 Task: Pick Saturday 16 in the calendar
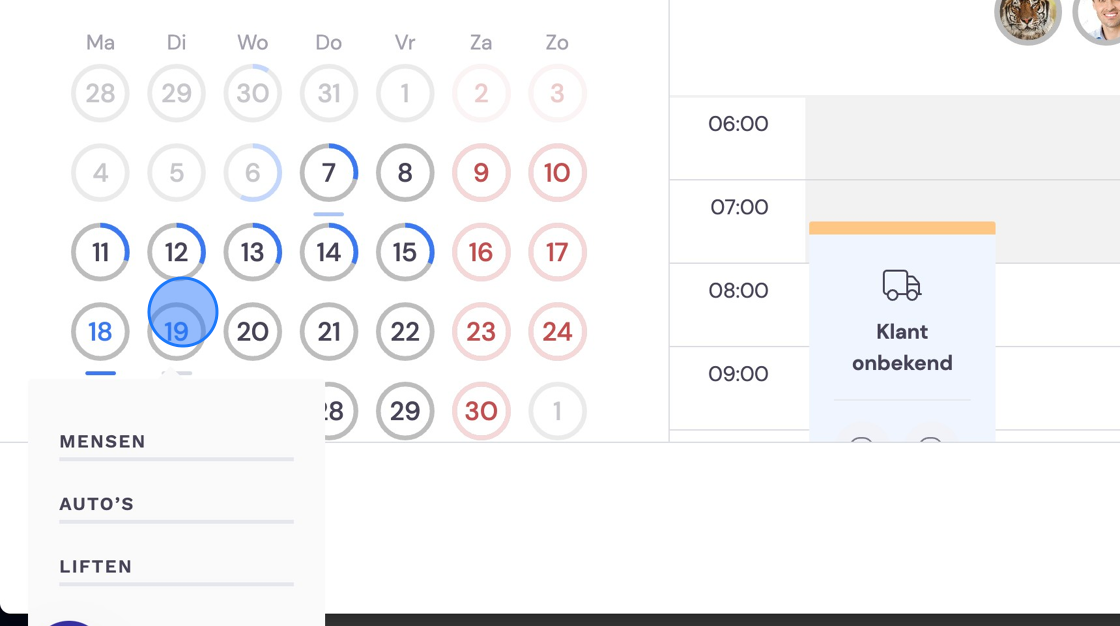point(481,252)
